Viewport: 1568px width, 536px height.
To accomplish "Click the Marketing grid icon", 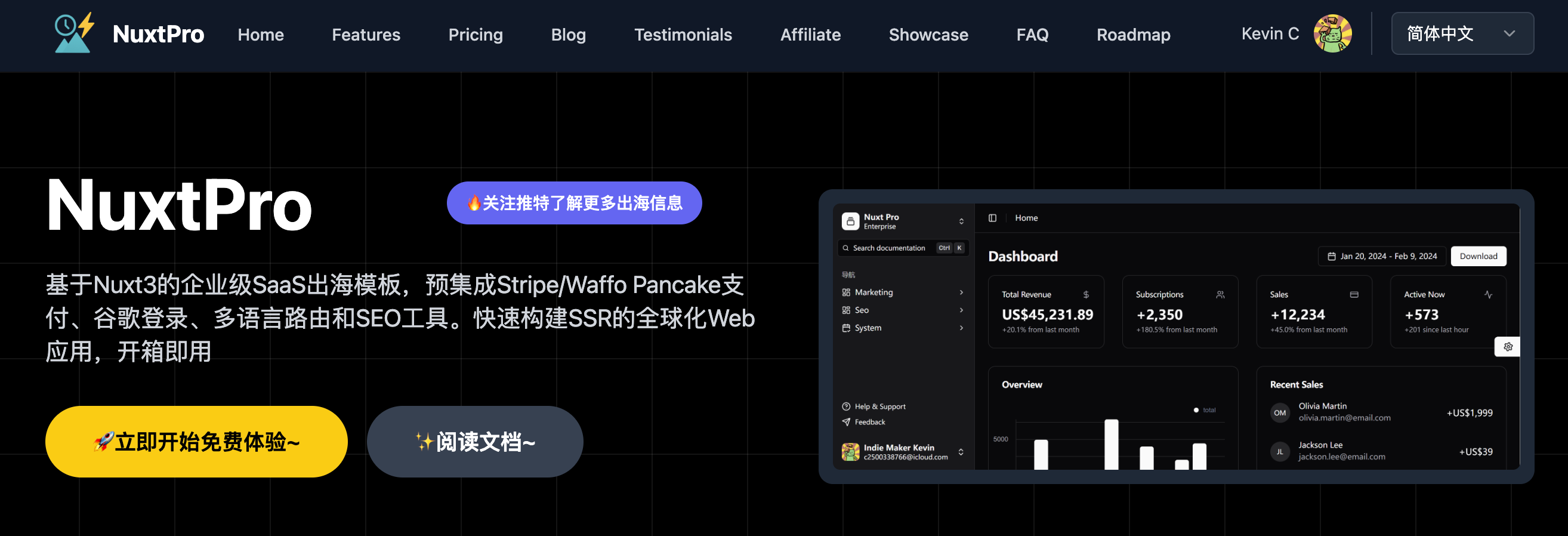I will click(846, 292).
